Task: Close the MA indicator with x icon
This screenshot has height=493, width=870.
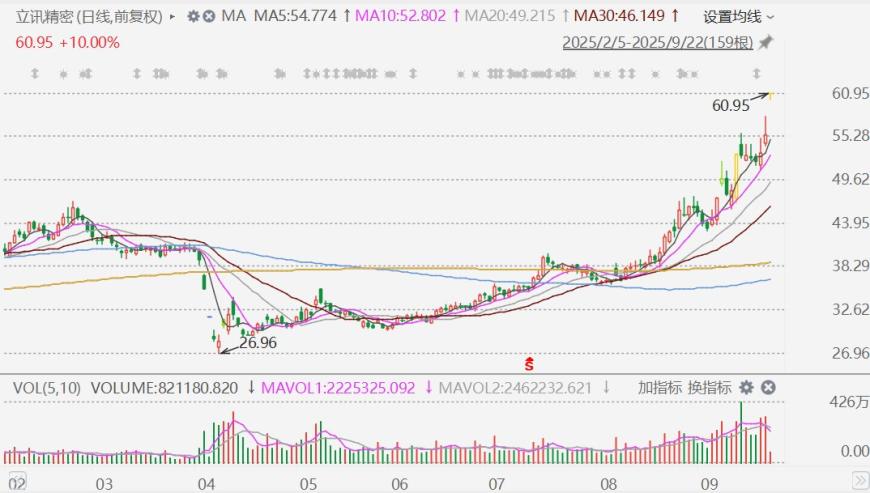Action: pos(209,17)
